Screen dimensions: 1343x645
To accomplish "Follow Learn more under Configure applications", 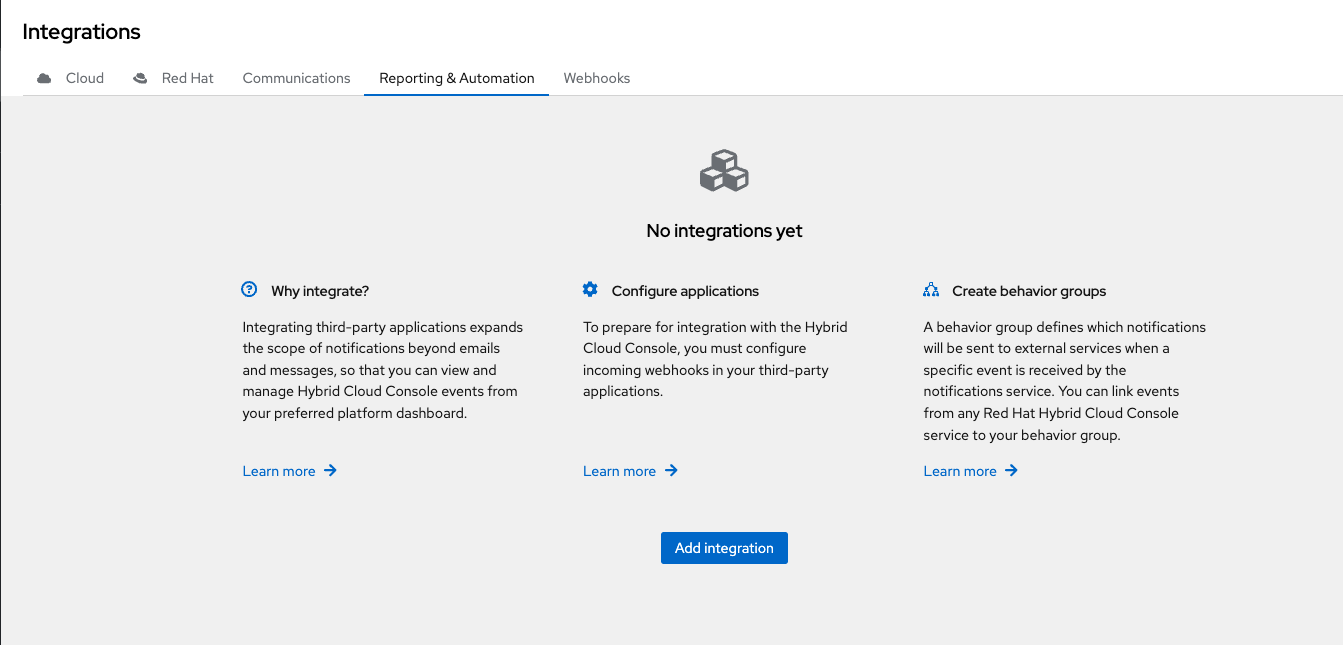I will (x=619, y=471).
